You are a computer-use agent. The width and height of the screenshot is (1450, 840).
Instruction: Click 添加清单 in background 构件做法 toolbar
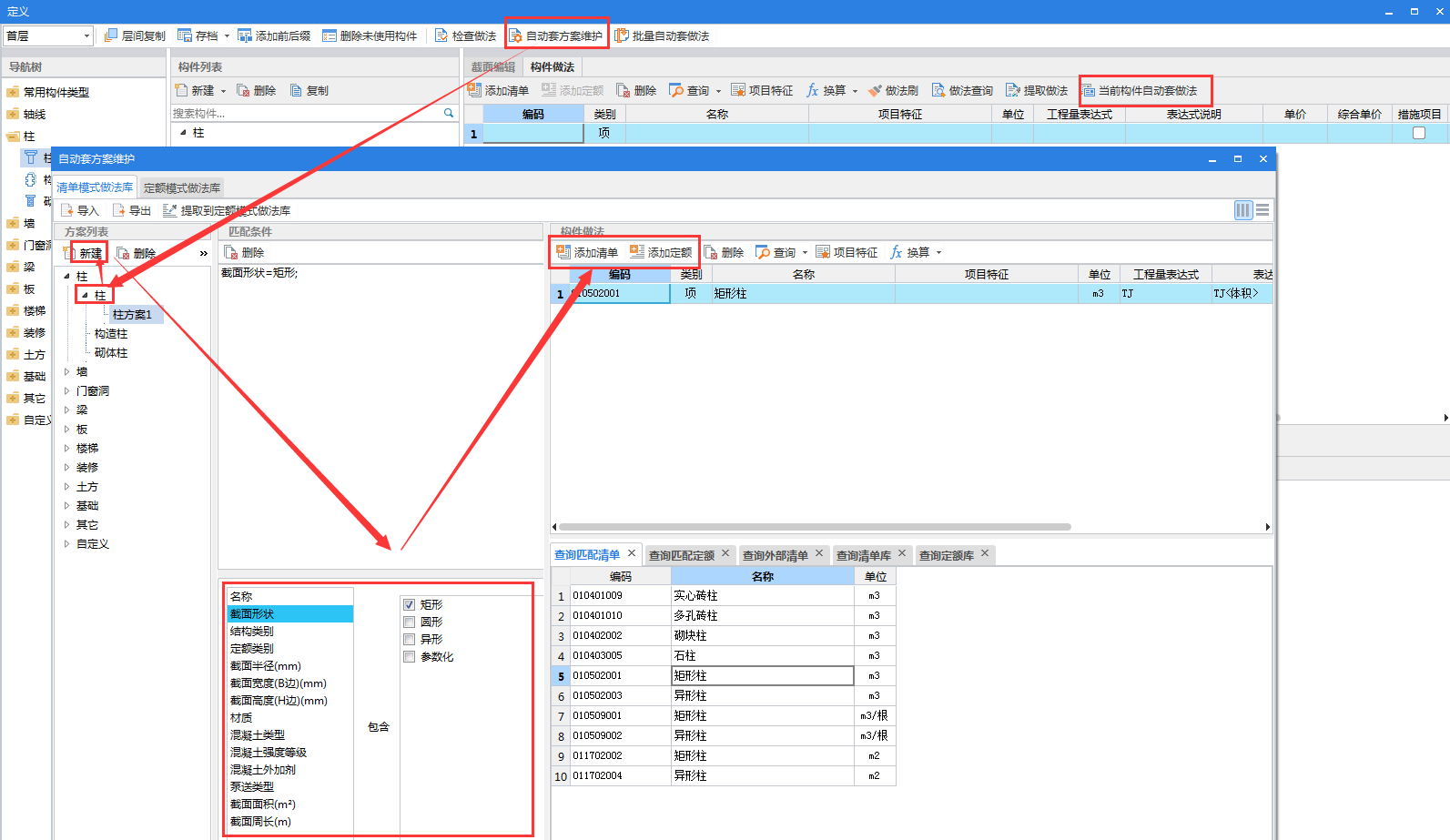pos(498,90)
